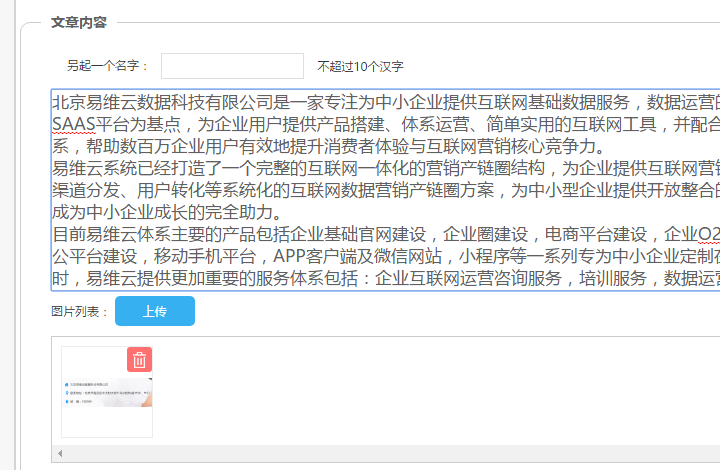Click the underlined word SAAS in the article

(x=74, y=124)
